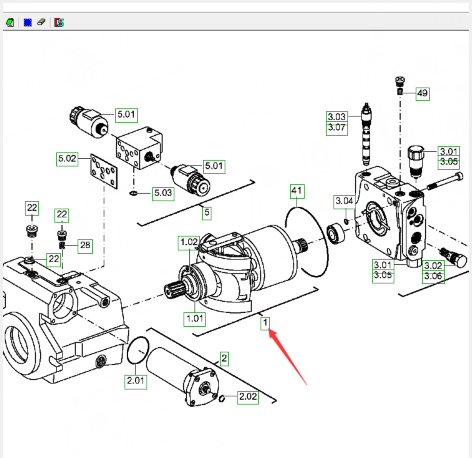472x458 pixels.
Task: Select rotary group callout 1
Action: pyautogui.click(x=265, y=323)
